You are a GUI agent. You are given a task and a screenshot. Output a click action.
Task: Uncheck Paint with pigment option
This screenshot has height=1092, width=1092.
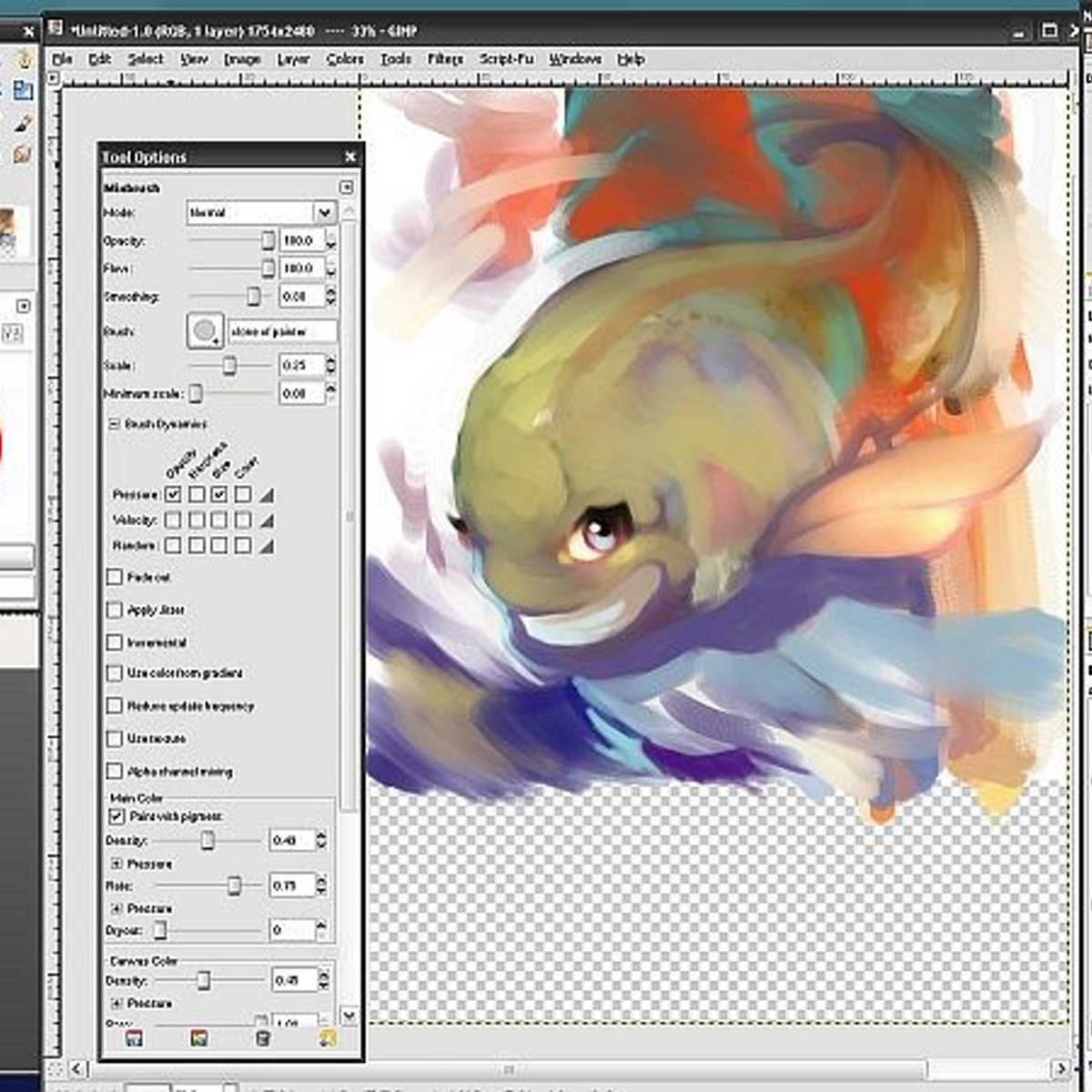point(116,816)
